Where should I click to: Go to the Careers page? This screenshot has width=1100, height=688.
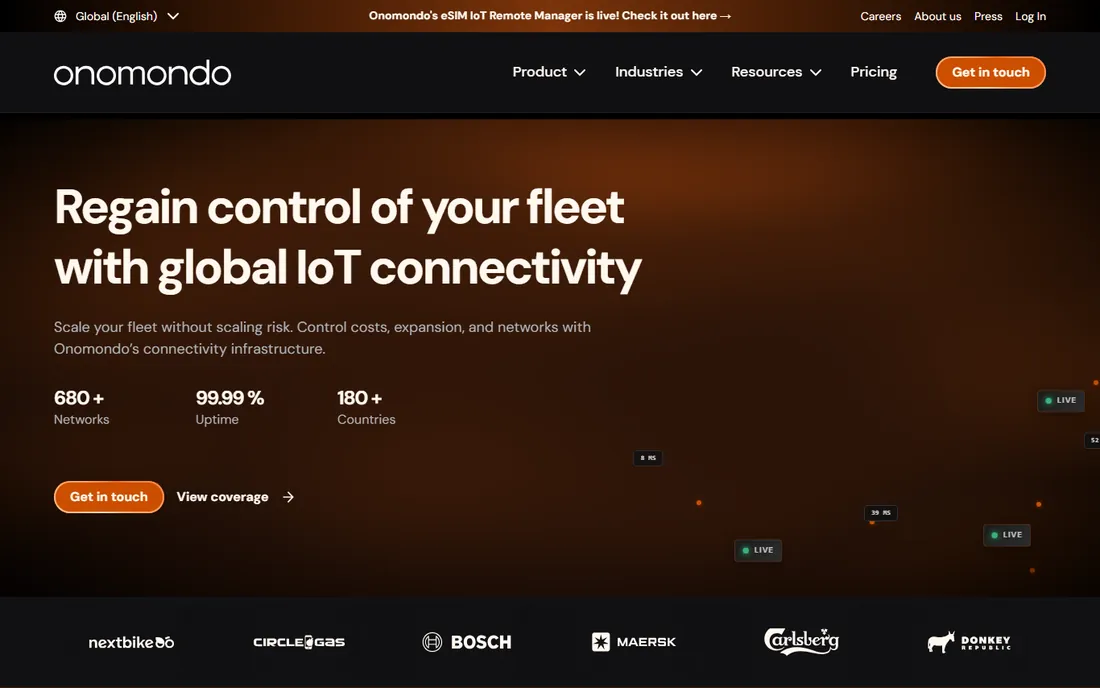pos(880,16)
